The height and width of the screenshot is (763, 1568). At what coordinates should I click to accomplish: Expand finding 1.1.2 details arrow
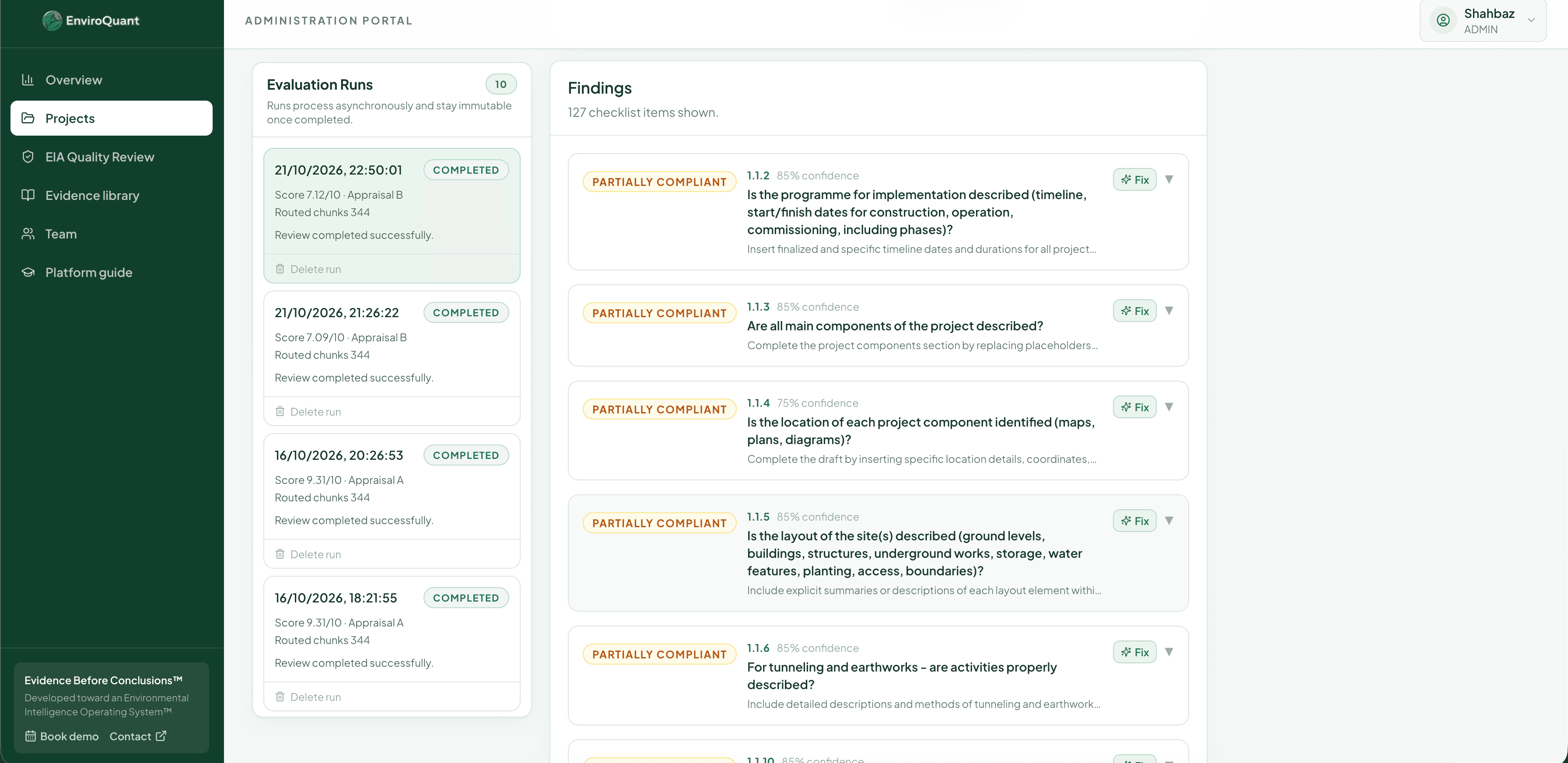tap(1169, 179)
